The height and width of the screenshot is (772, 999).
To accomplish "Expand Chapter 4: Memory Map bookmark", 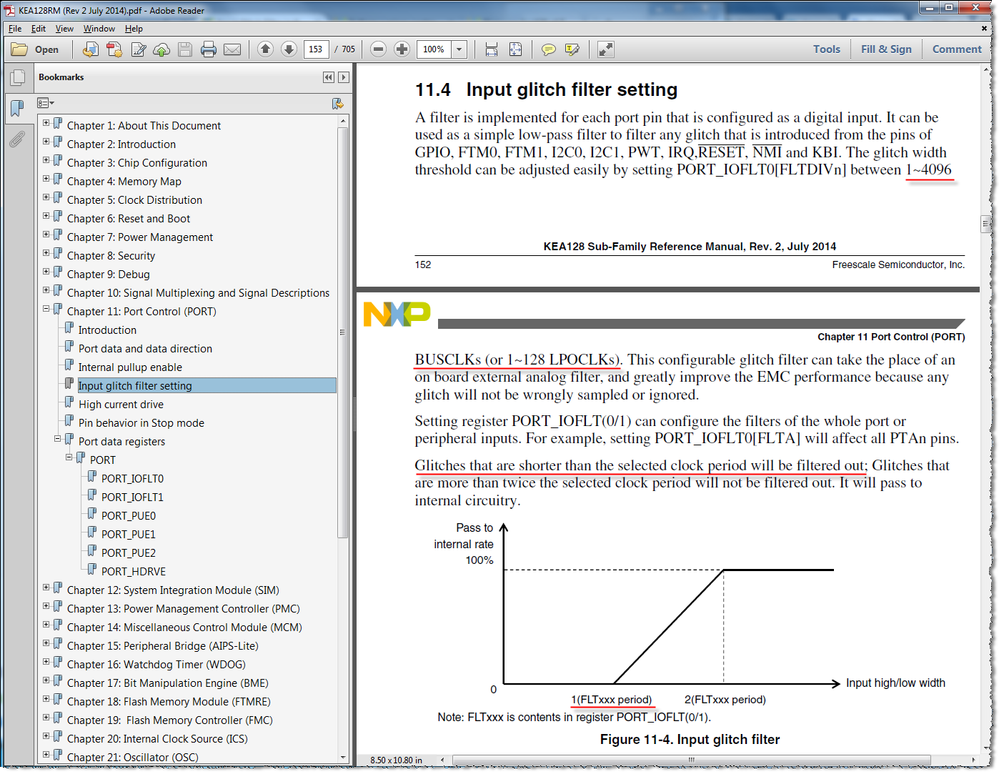I will pos(46,178).
